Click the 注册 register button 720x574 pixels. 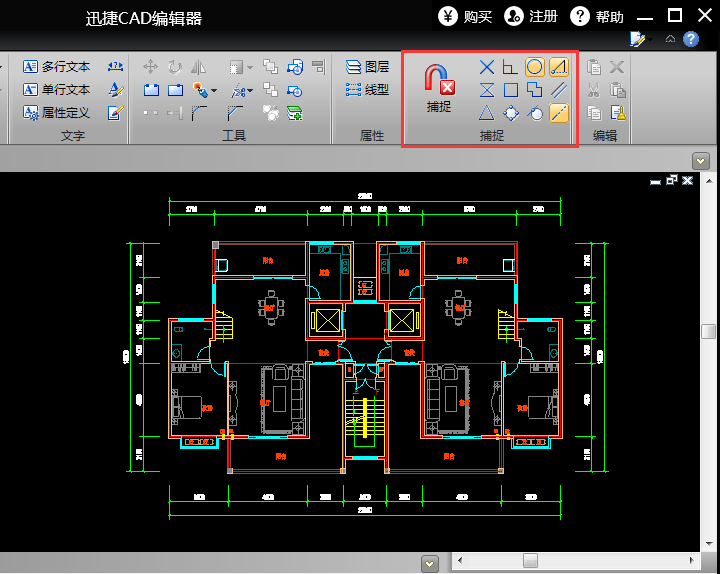pos(532,16)
